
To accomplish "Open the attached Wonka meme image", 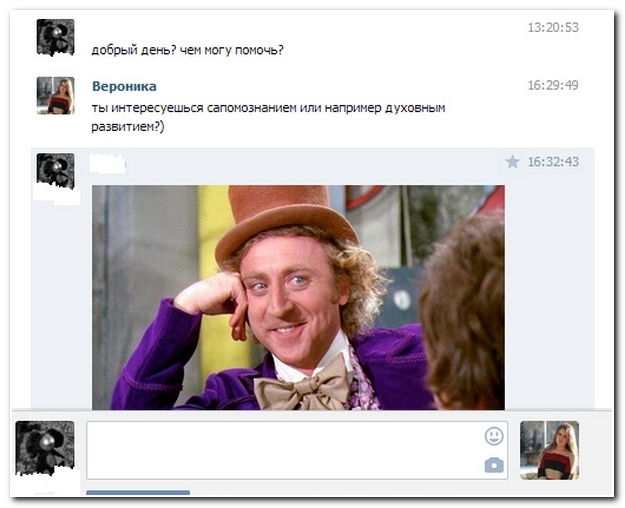I will [x=298, y=297].
